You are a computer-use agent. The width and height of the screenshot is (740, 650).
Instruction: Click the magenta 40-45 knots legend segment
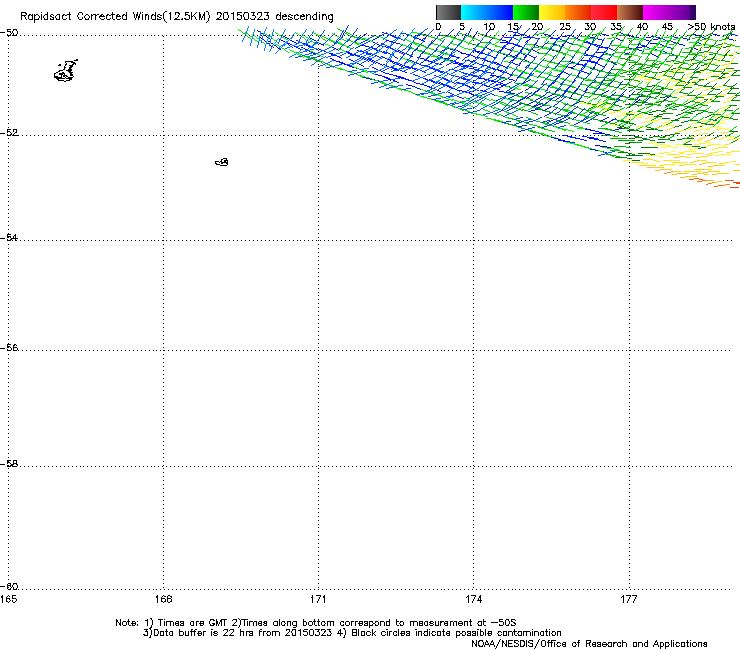(x=656, y=12)
